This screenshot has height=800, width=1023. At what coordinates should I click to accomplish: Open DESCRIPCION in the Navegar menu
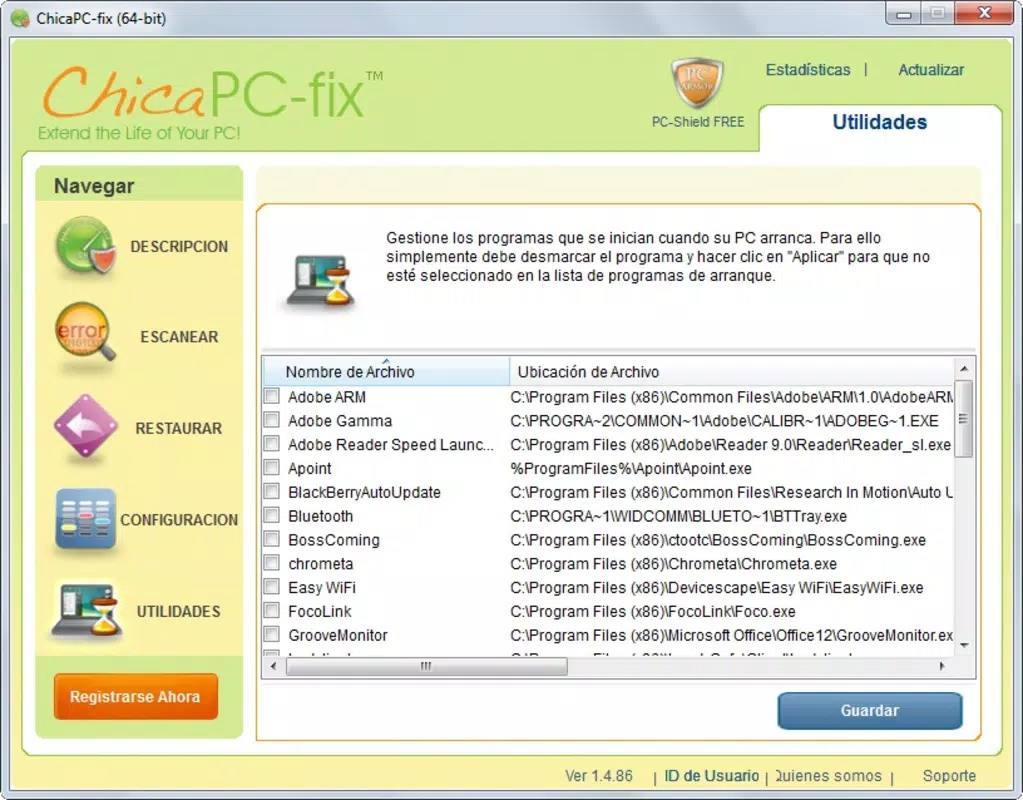(179, 247)
